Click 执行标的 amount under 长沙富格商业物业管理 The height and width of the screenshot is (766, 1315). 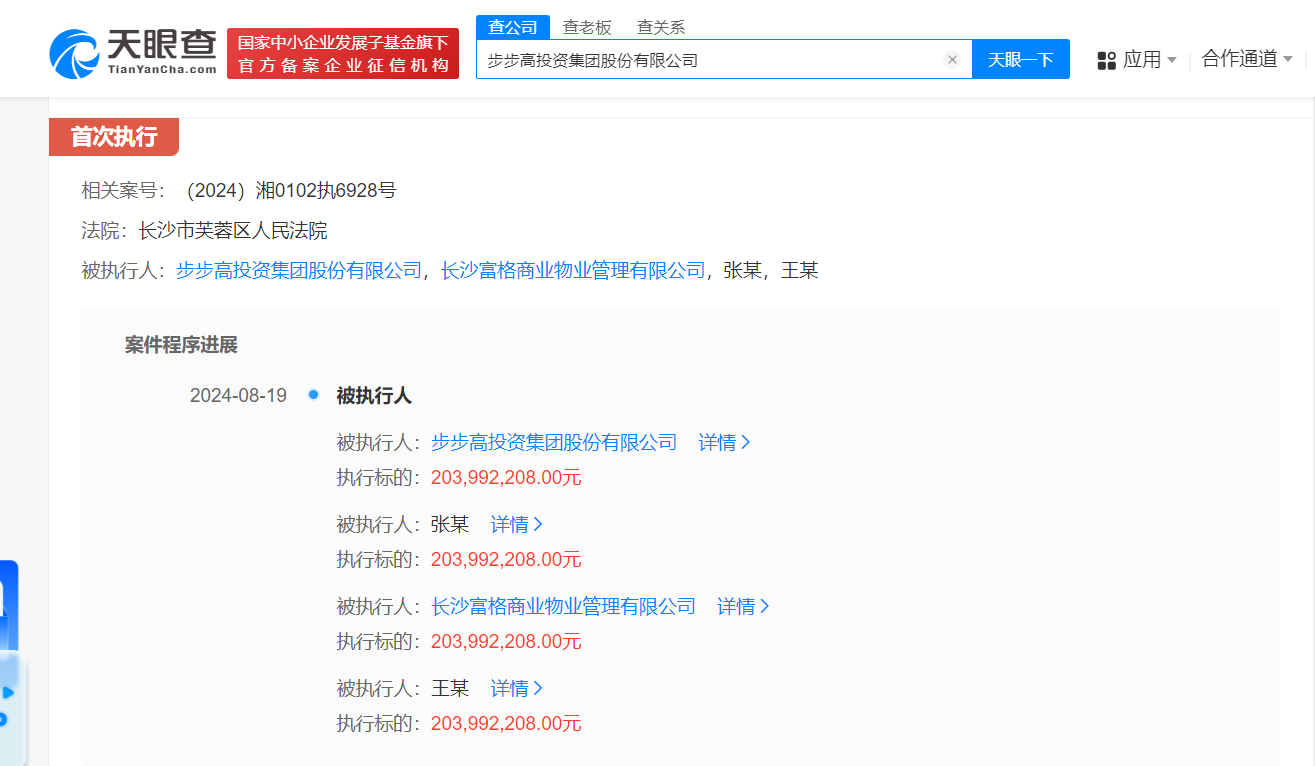[x=506, y=642]
